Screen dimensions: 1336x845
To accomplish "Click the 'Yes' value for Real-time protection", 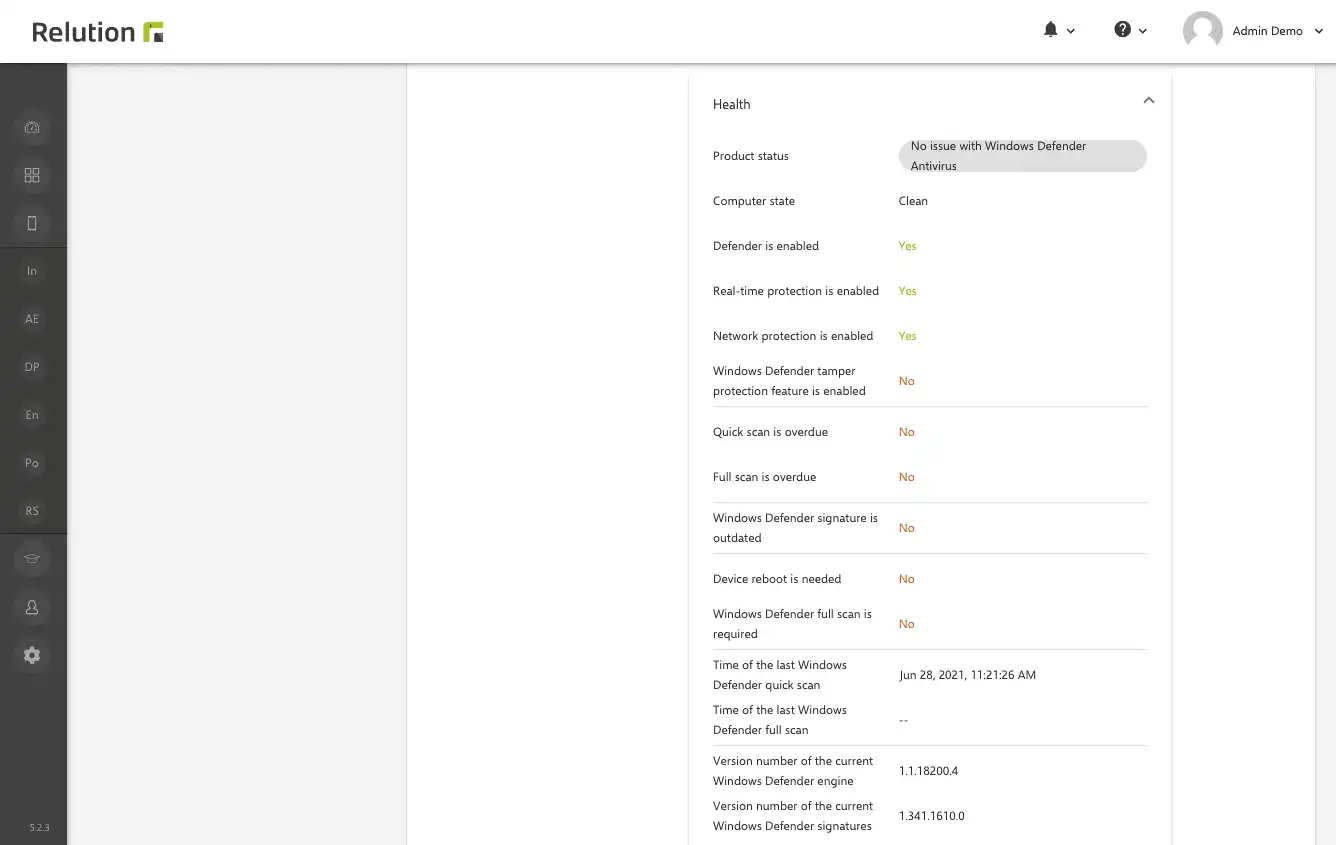I will (x=907, y=291).
